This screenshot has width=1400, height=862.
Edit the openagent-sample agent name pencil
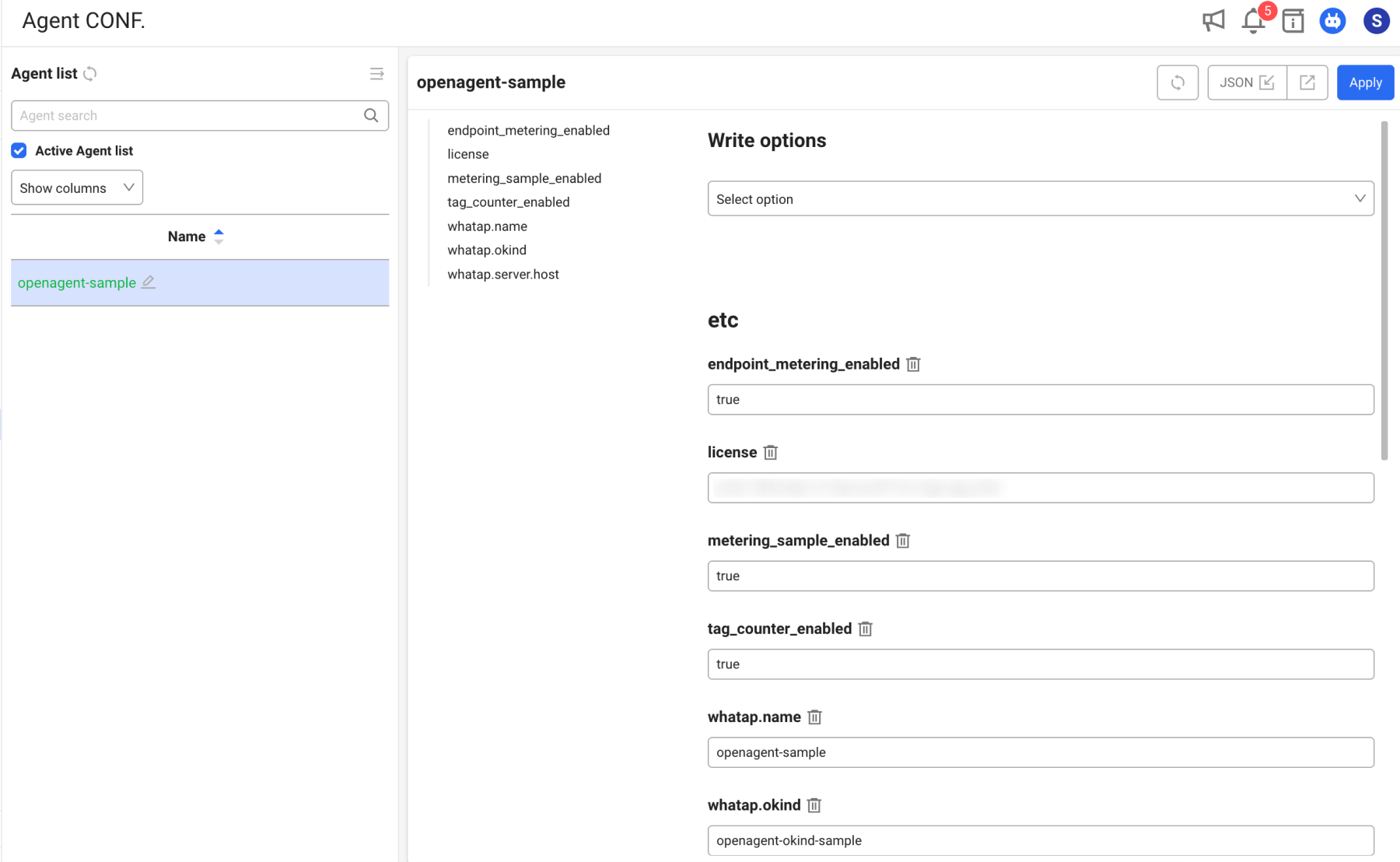149,282
